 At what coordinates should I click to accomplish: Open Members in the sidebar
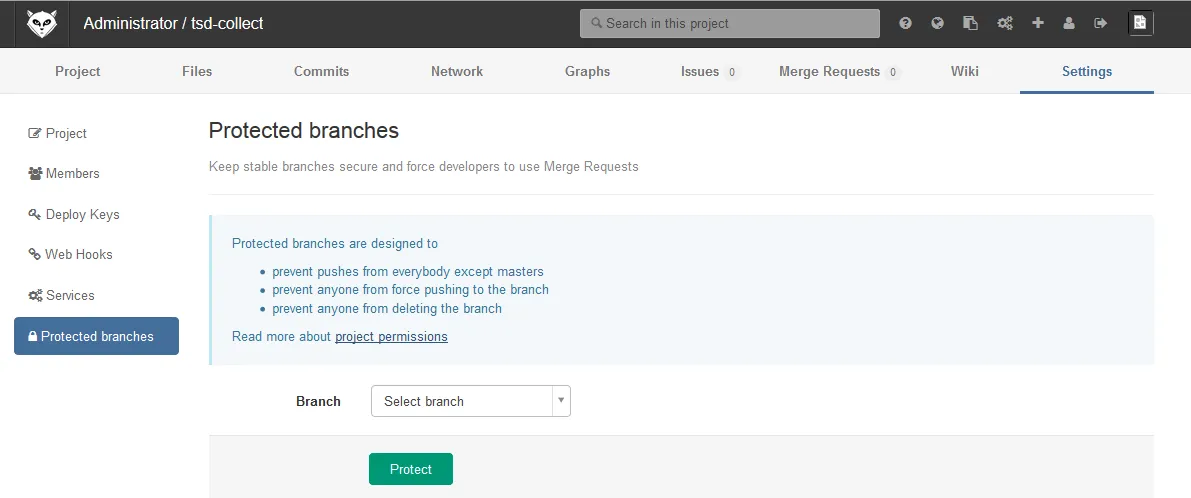point(96,174)
